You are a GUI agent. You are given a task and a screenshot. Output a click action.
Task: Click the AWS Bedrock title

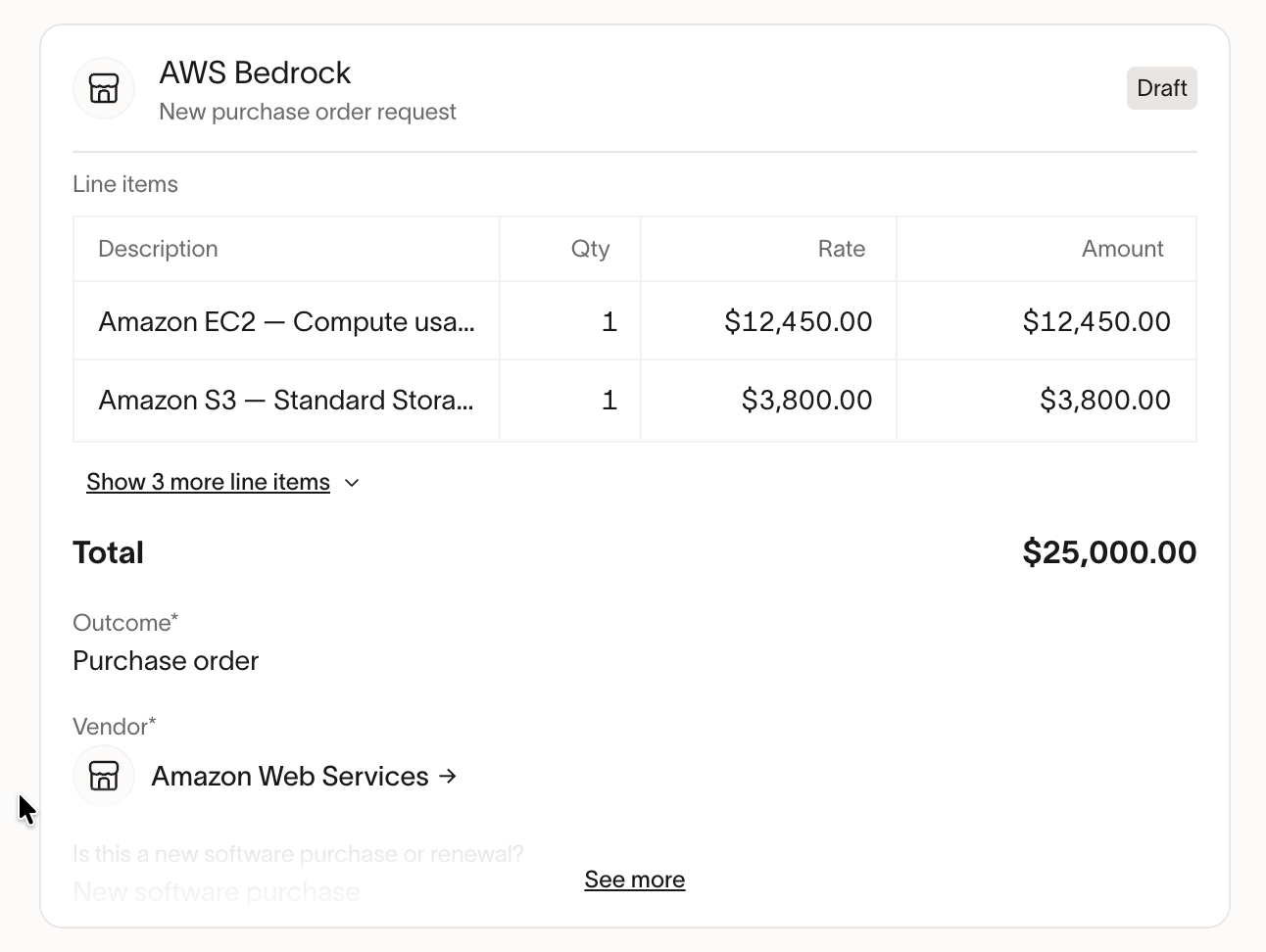point(255,72)
